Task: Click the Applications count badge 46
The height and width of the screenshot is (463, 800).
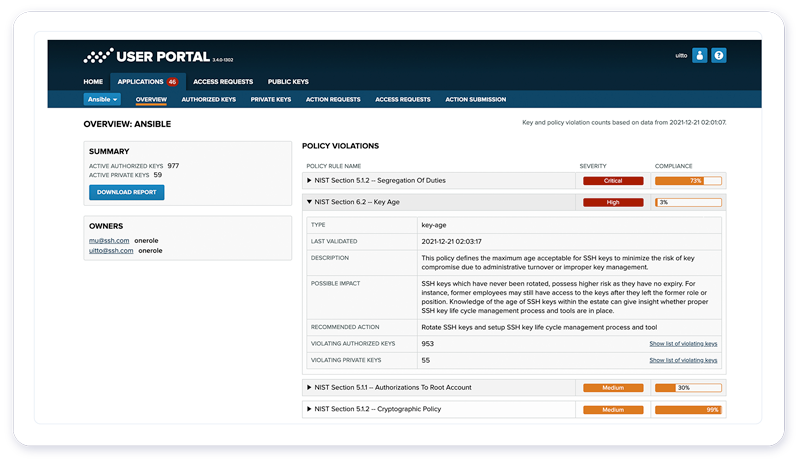Action: point(172,82)
